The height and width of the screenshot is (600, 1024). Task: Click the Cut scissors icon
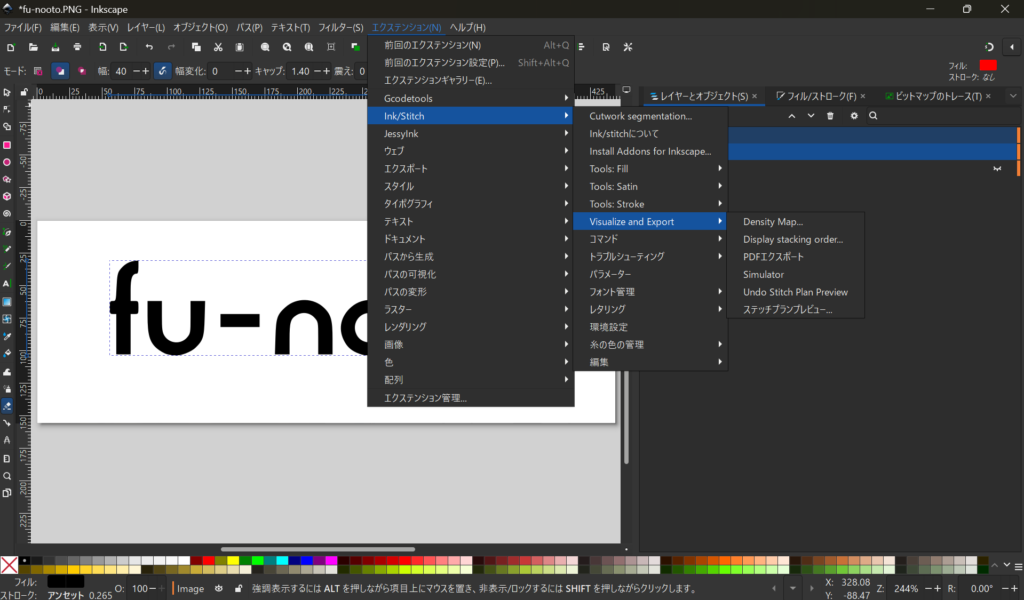click(x=217, y=47)
